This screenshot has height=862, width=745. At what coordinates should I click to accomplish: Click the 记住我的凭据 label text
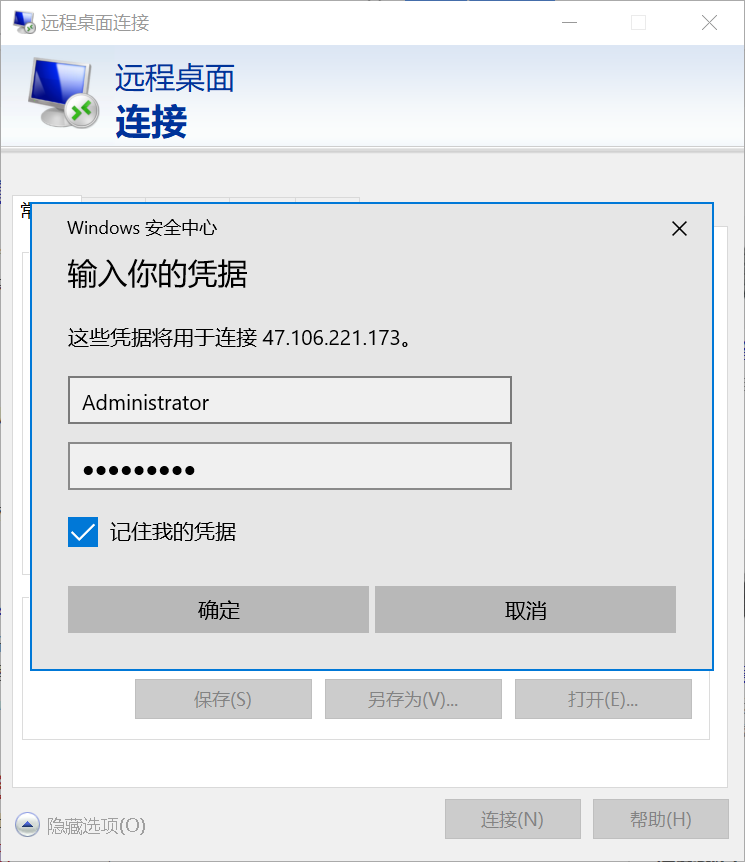coord(173,532)
